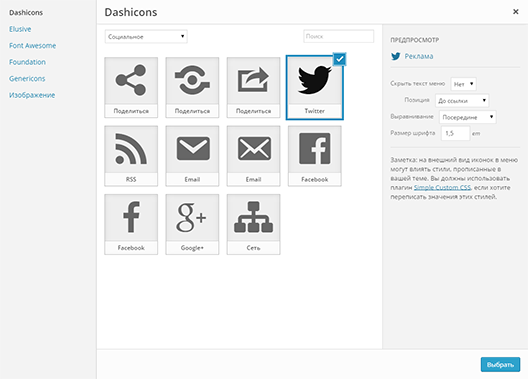Open the hide menu text dropdown

pos(463,84)
